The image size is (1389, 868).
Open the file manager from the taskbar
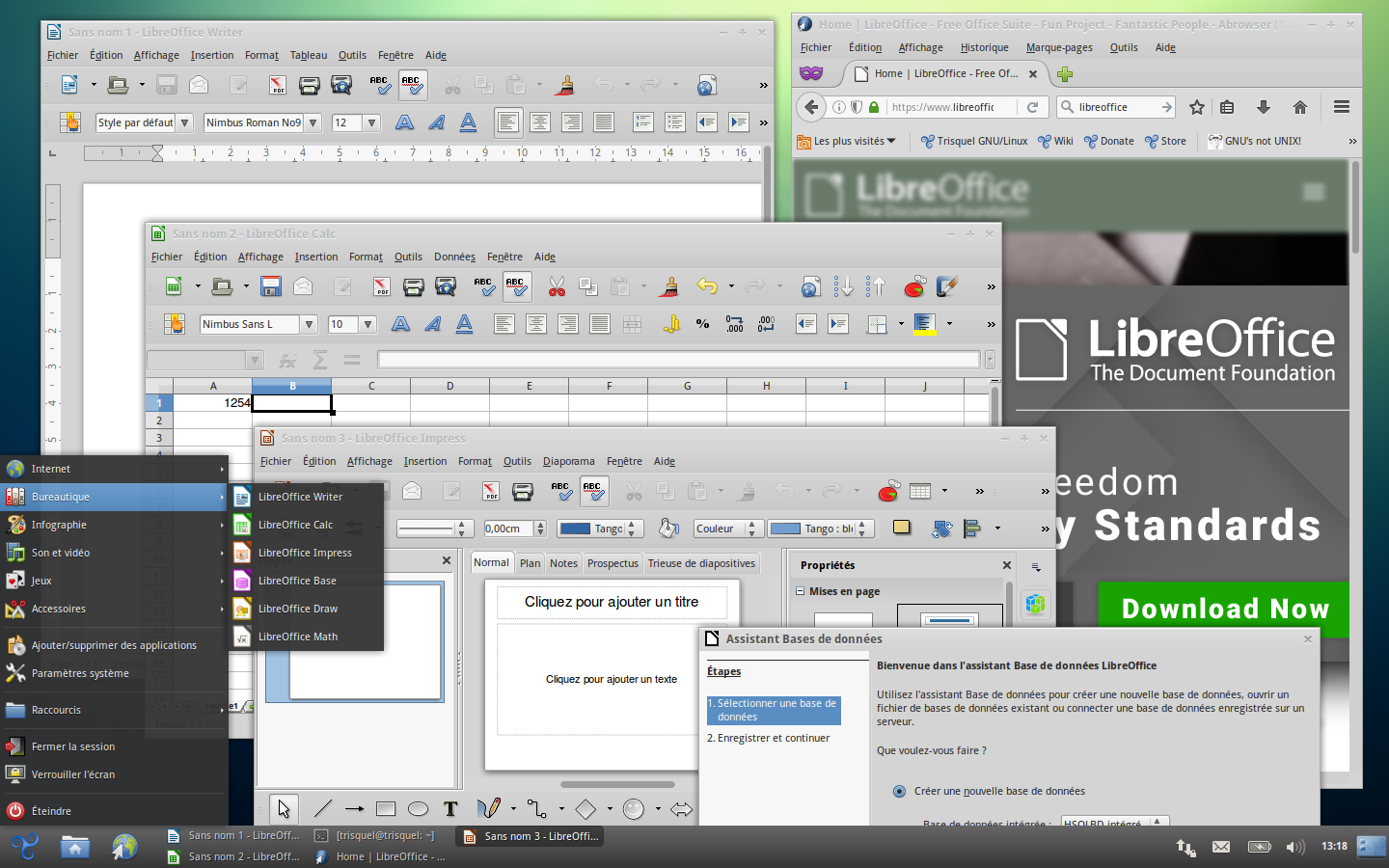pos(74,847)
